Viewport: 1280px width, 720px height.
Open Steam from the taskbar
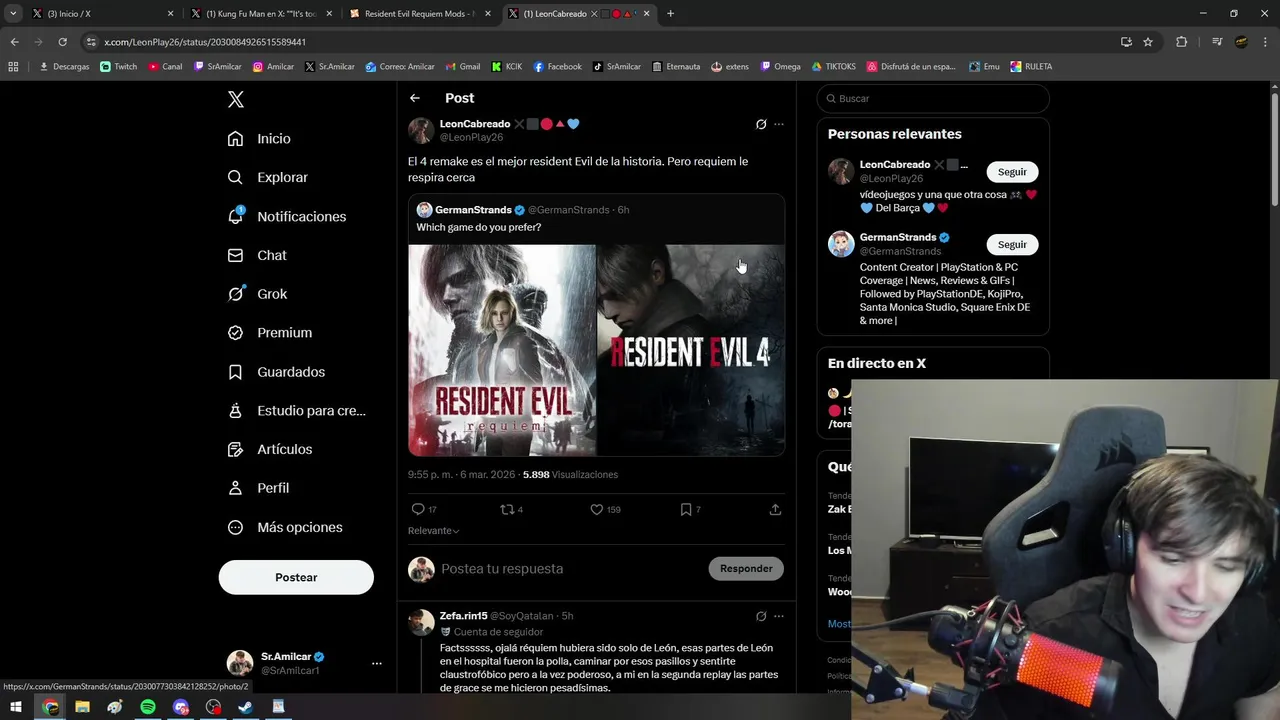(x=246, y=707)
